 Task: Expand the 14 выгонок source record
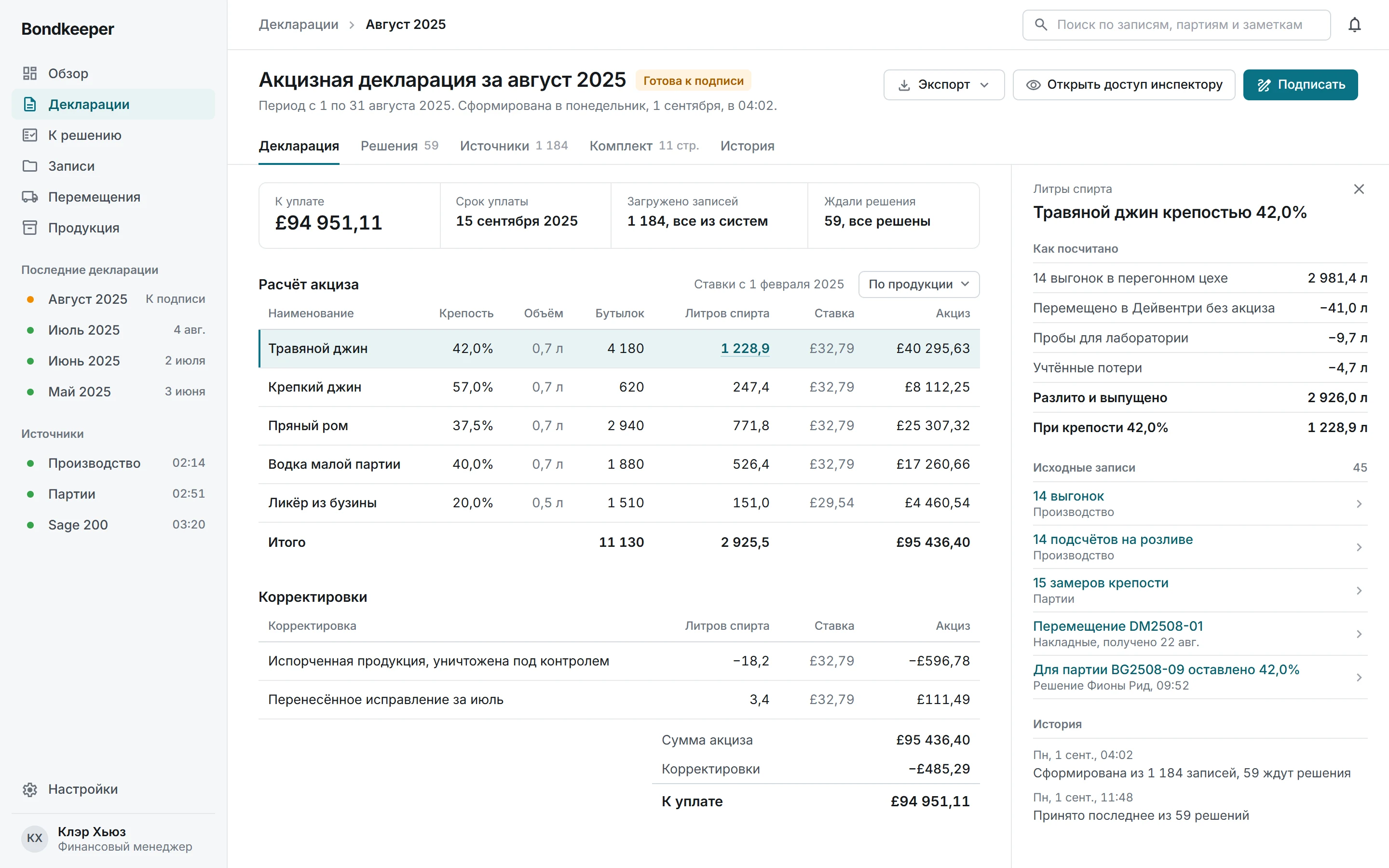pyautogui.click(x=1199, y=503)
